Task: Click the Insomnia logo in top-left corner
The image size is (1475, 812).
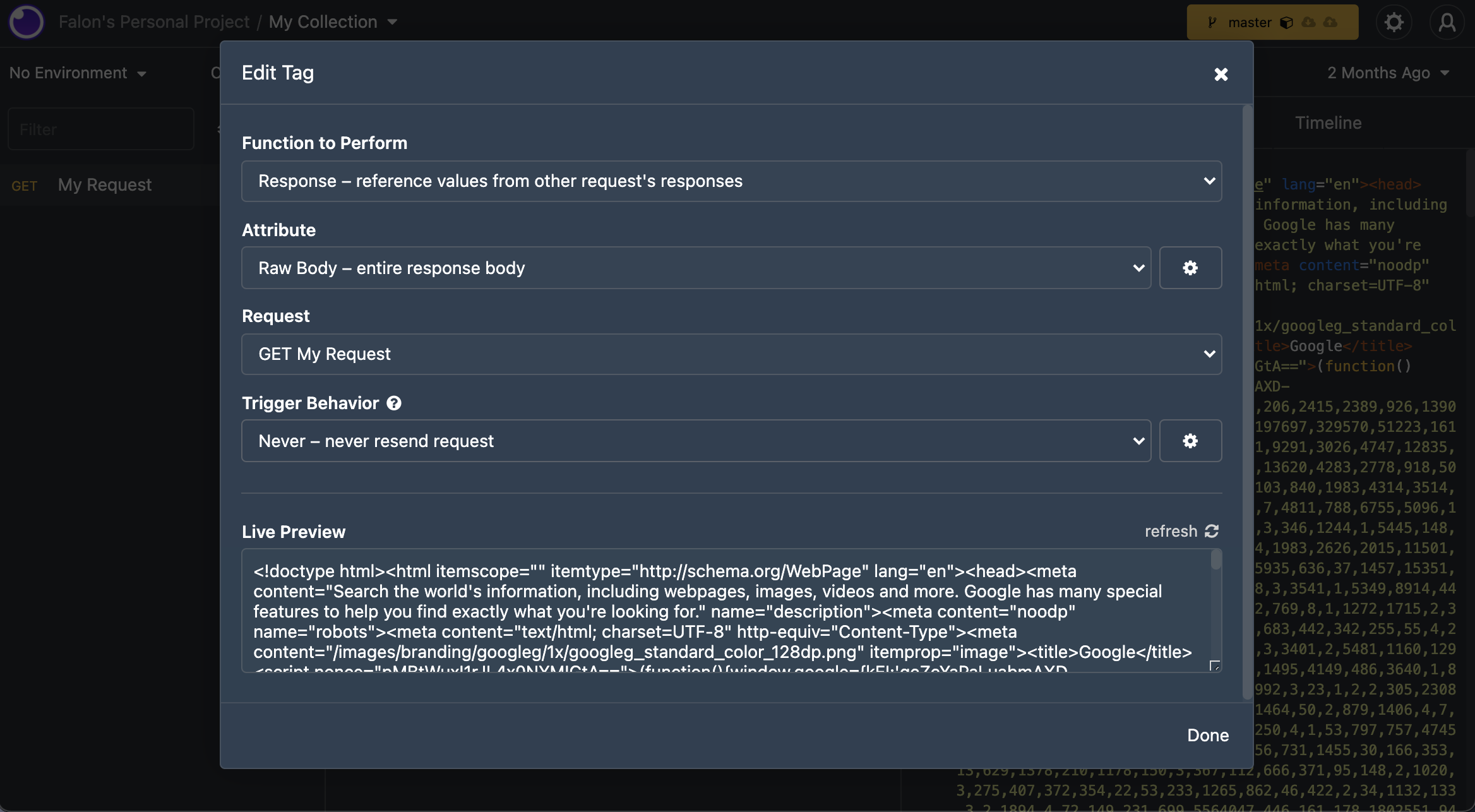Action: pyautogui.click(x=26, y=22)
